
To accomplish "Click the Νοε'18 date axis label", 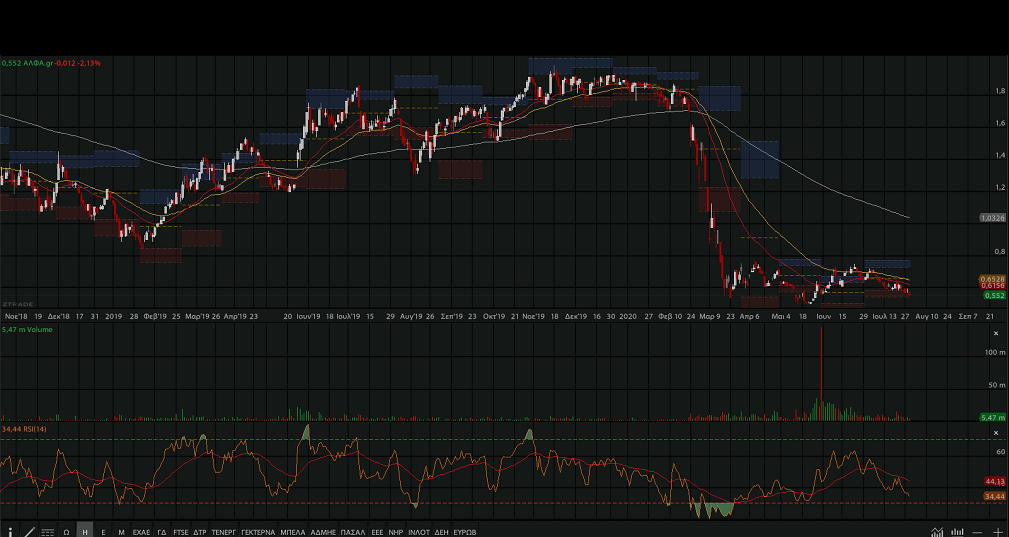I will [x=16, y=316].
